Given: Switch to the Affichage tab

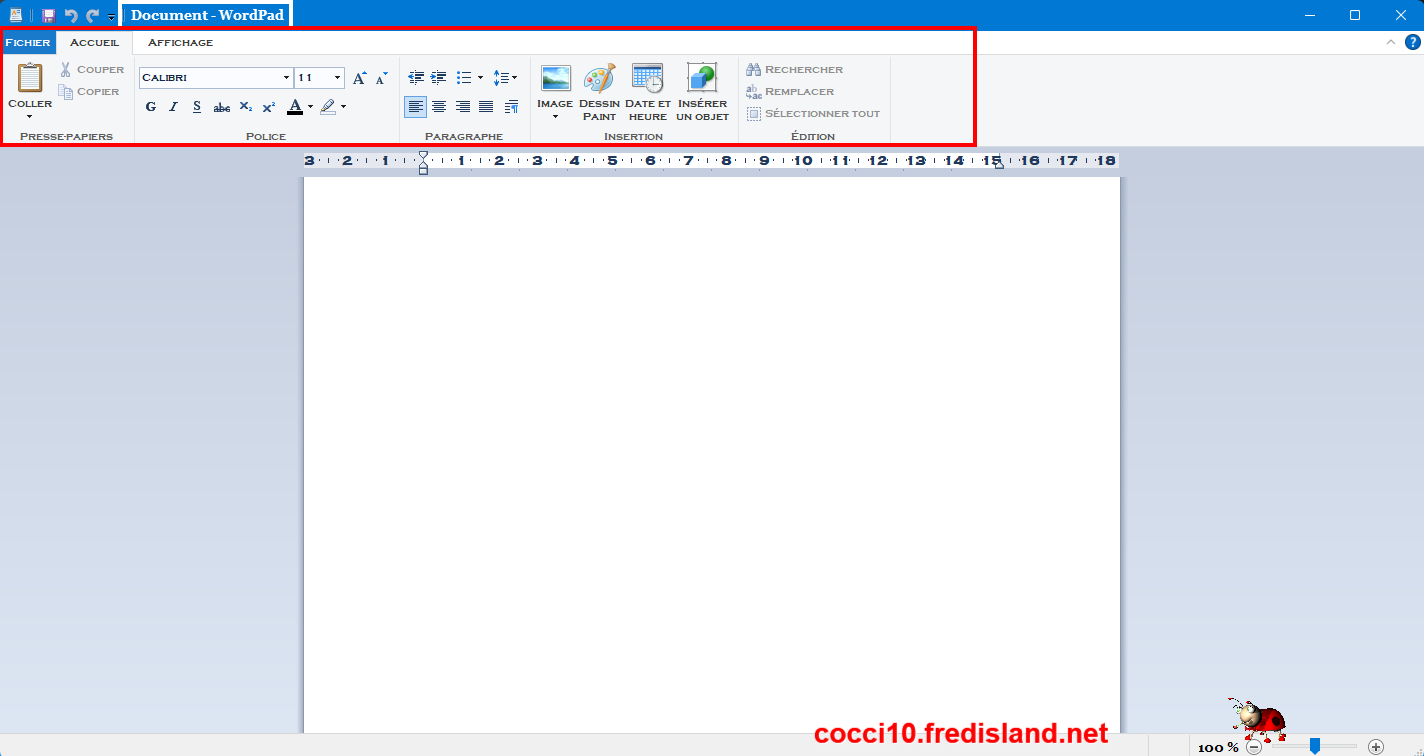Looking at the screenshot, I should [x=180, y=42].
